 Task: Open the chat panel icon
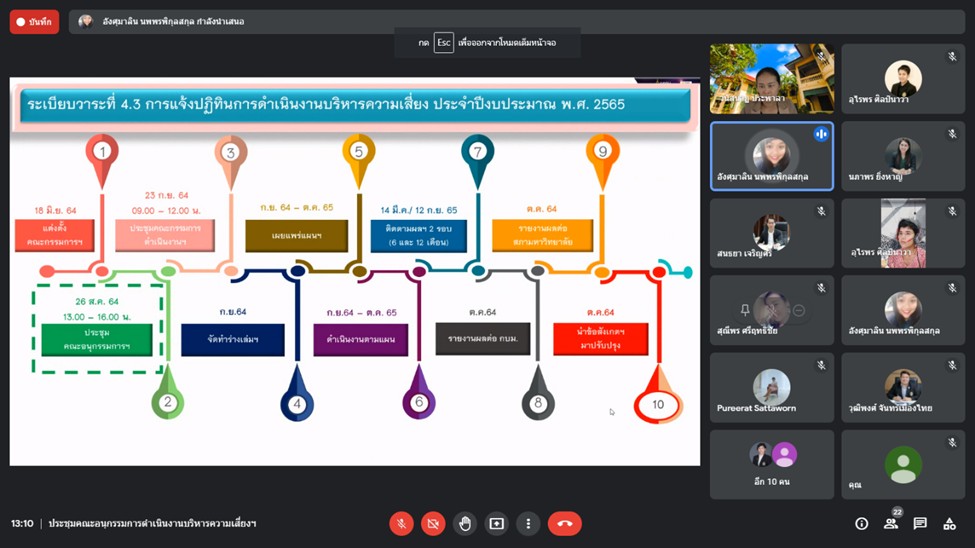click(x=920, y=524)
